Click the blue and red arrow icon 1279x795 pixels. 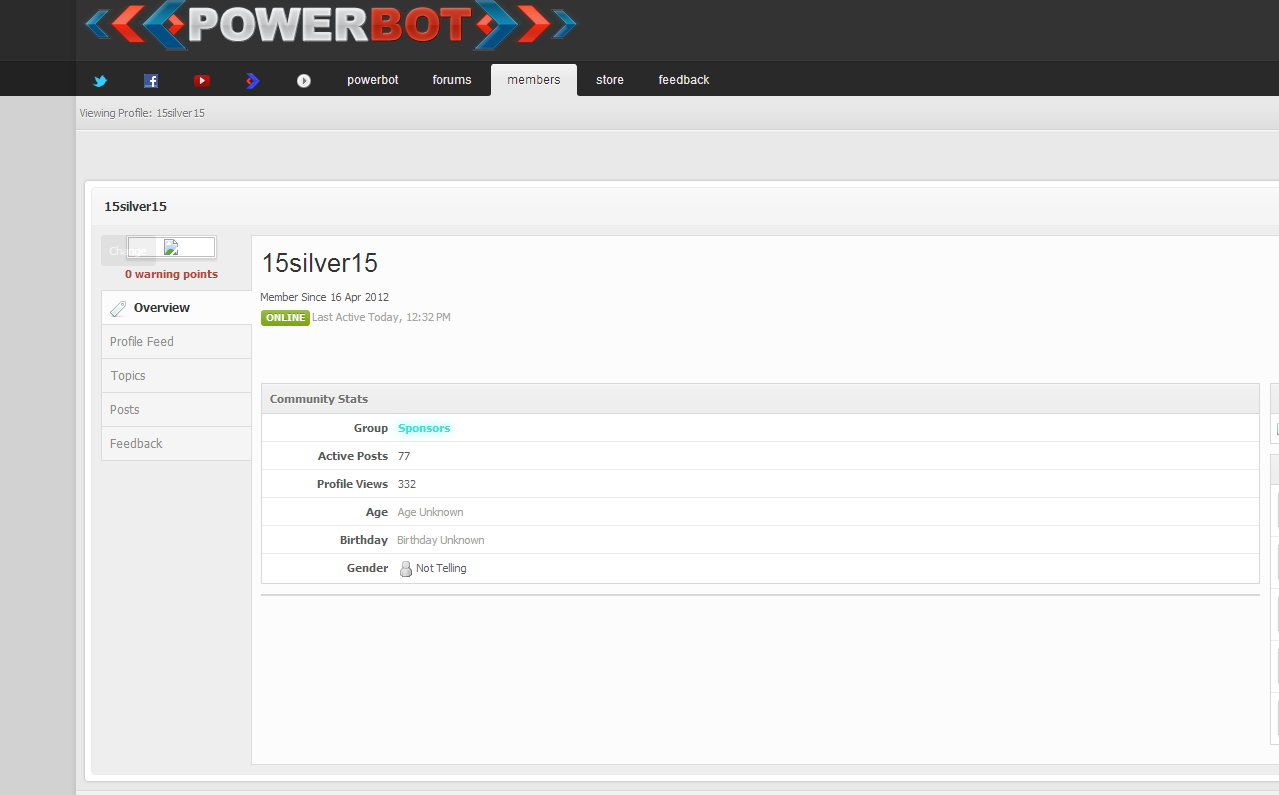253,81
